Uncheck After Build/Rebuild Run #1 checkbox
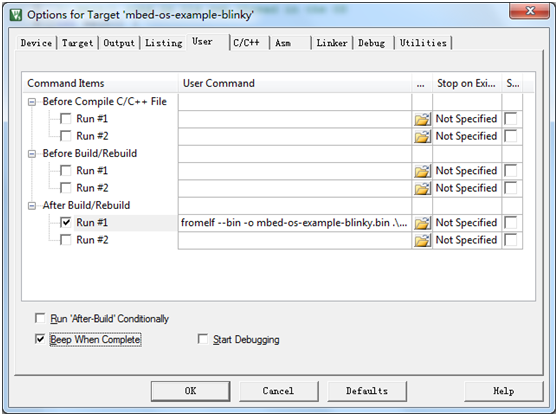 [x=65, y=223]
